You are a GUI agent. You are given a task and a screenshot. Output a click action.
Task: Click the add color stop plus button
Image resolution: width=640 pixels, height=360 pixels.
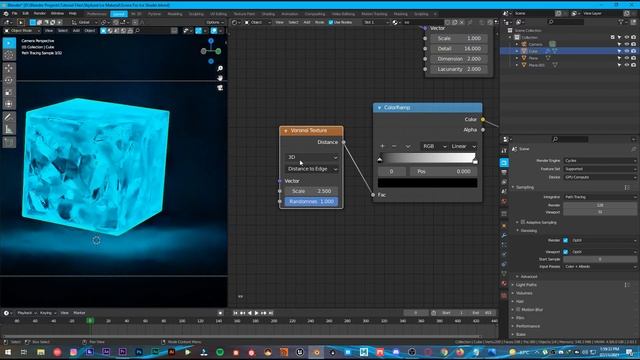tap(382, 146)
